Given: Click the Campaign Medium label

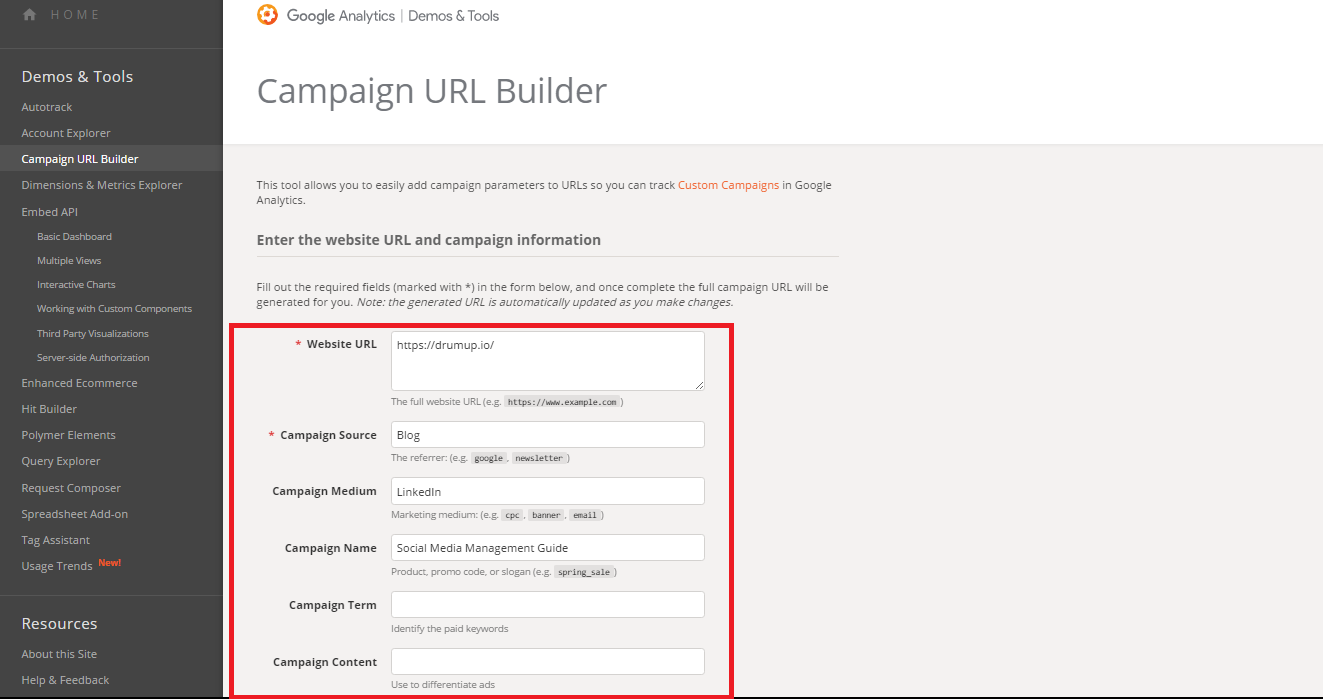Looking at the screenshot, I should point(324,491).
